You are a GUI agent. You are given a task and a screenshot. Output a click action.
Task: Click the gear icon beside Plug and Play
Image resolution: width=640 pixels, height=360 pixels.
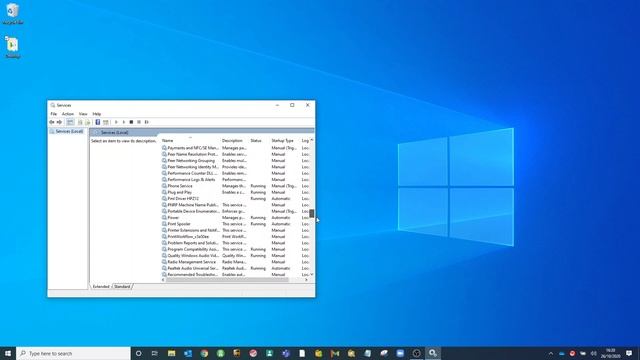(x=164, y=192)
